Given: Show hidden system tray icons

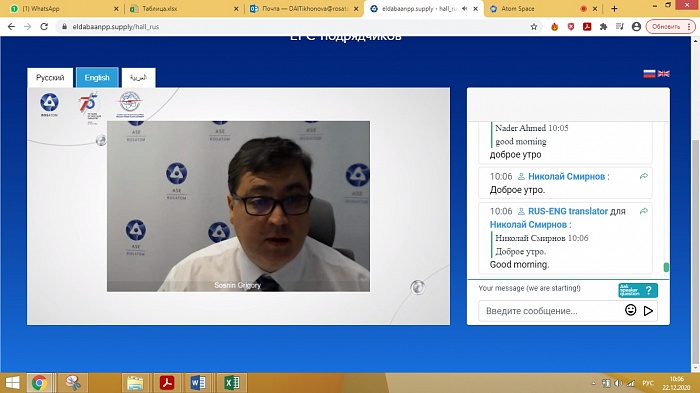Looking at the screenshot, I should (x=594, y=383).
